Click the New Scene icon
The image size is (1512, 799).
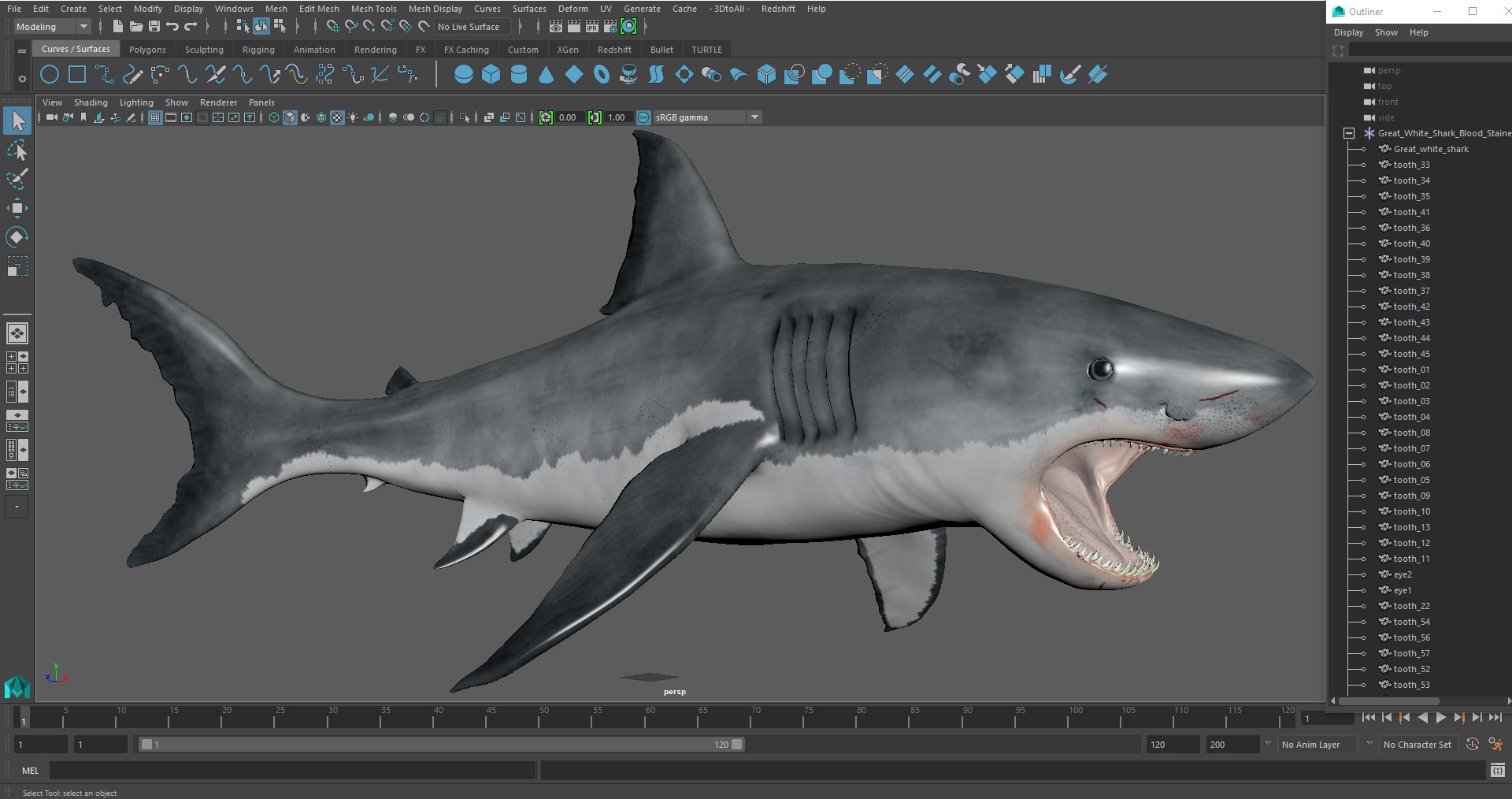[118, 27]
